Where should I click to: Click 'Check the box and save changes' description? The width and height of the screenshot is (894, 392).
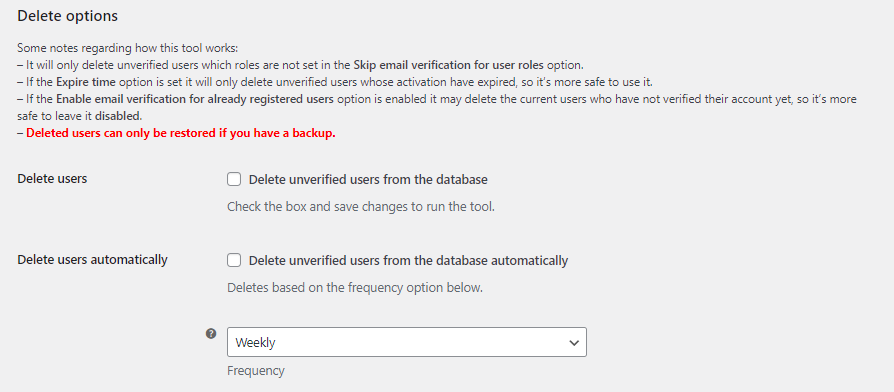(360, 206)
